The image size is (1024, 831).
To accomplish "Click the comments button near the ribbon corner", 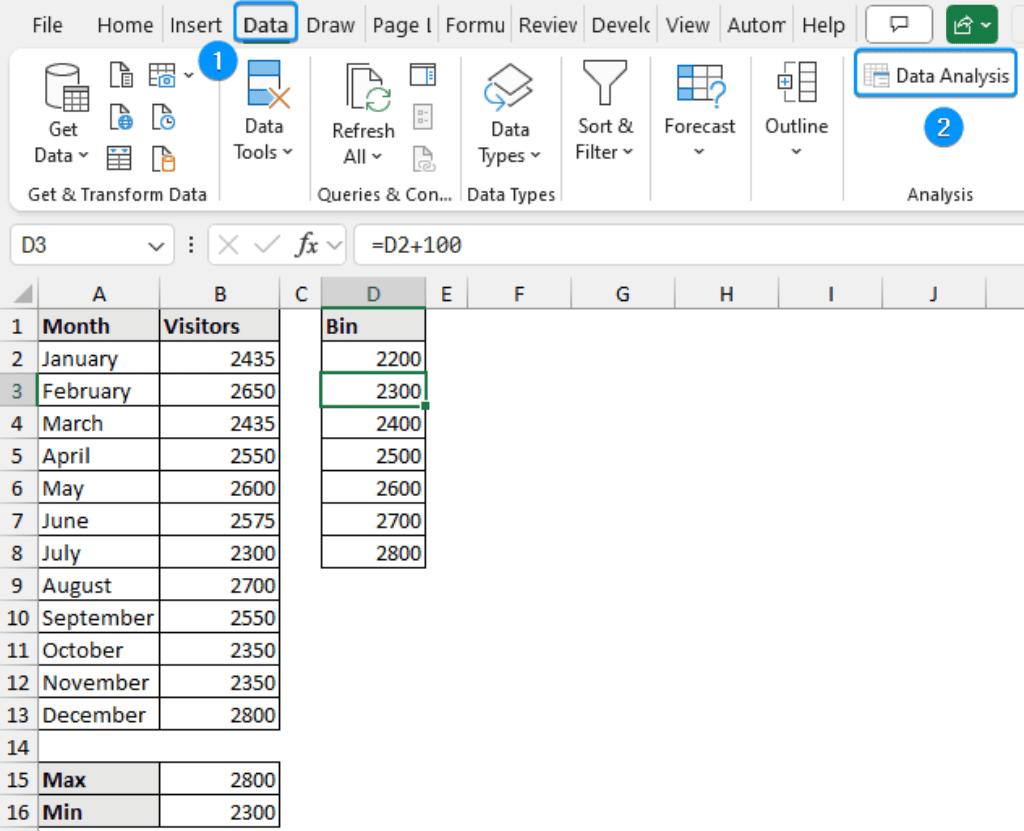I will (x=897, y=24).
